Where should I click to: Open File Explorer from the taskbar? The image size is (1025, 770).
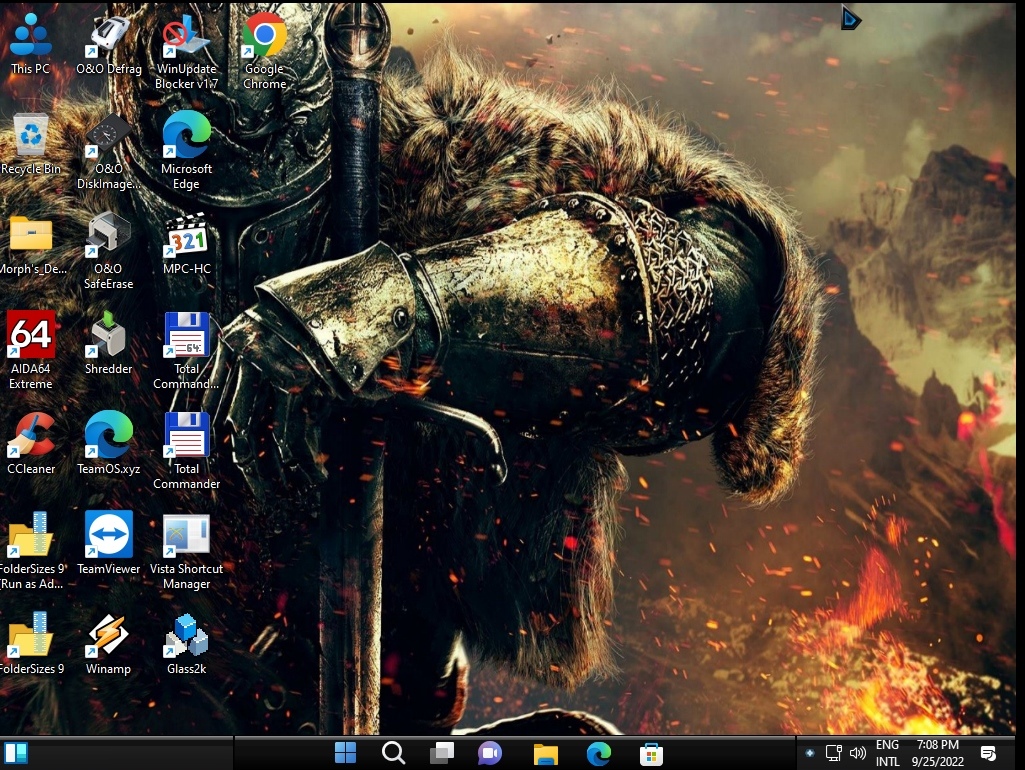pyautogui.click(x=545, y=753)
